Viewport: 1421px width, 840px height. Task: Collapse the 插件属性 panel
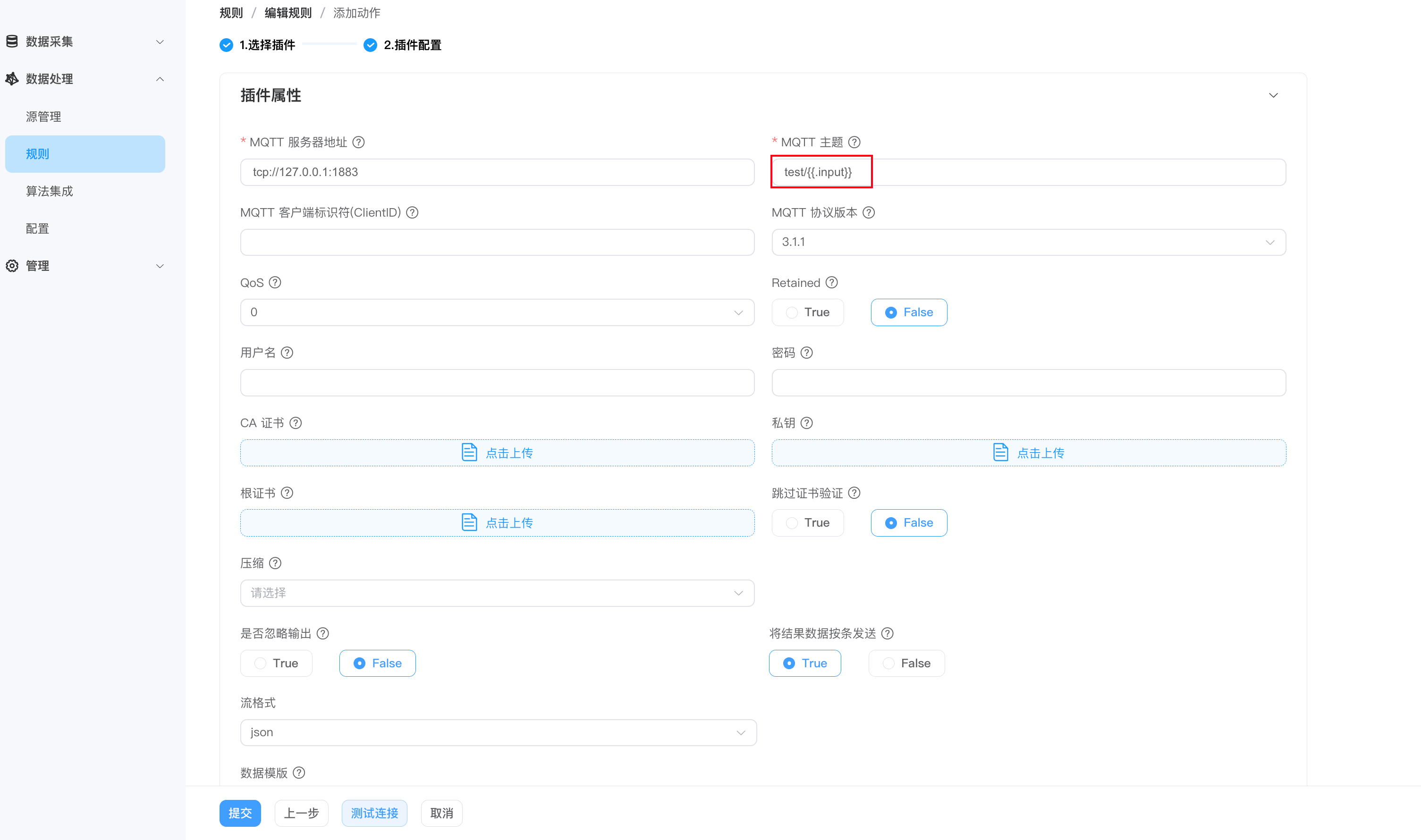coord(1274,95)
